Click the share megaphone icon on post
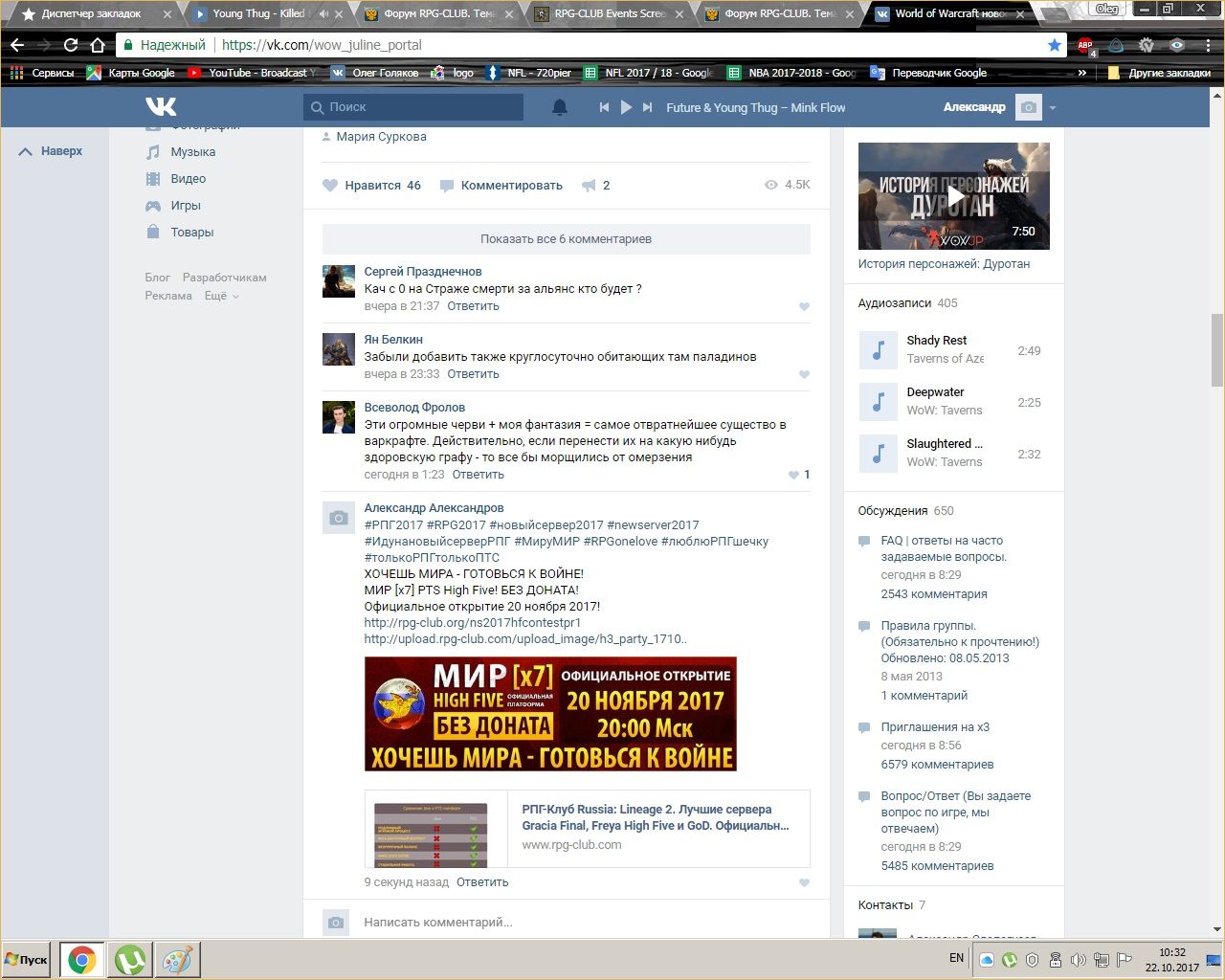The image size is (1225, 980). pos(590,186)
